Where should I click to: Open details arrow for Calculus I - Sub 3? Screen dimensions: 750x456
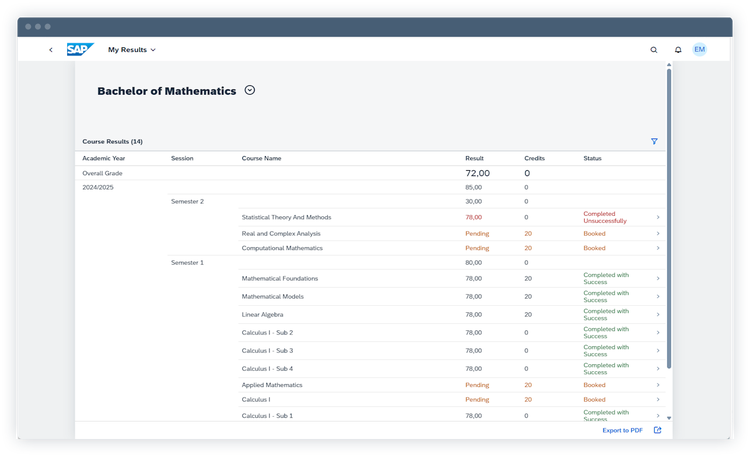pyautogui.click(x=658, y=351)
